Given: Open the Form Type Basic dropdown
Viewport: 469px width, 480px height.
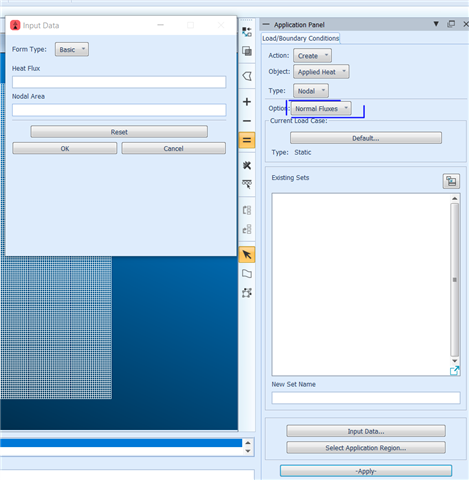Looking at the screenshot, I should (x=72, y=49).
